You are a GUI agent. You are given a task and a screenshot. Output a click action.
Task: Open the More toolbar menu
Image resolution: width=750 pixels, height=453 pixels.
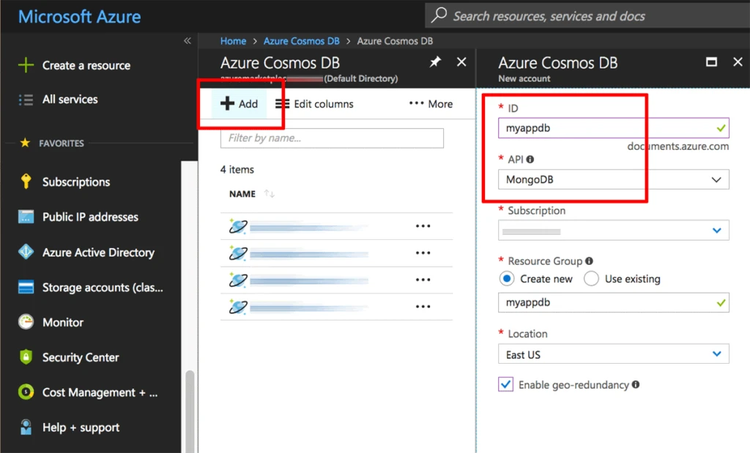pyautogui.click(x=431, y=104)
